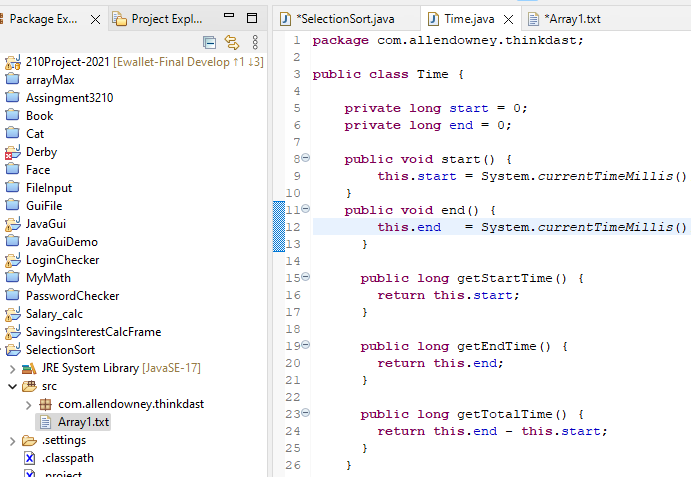691x477 pixels.
Task: Click the FileInput project folder icon
Action: [x=12, y=187]
